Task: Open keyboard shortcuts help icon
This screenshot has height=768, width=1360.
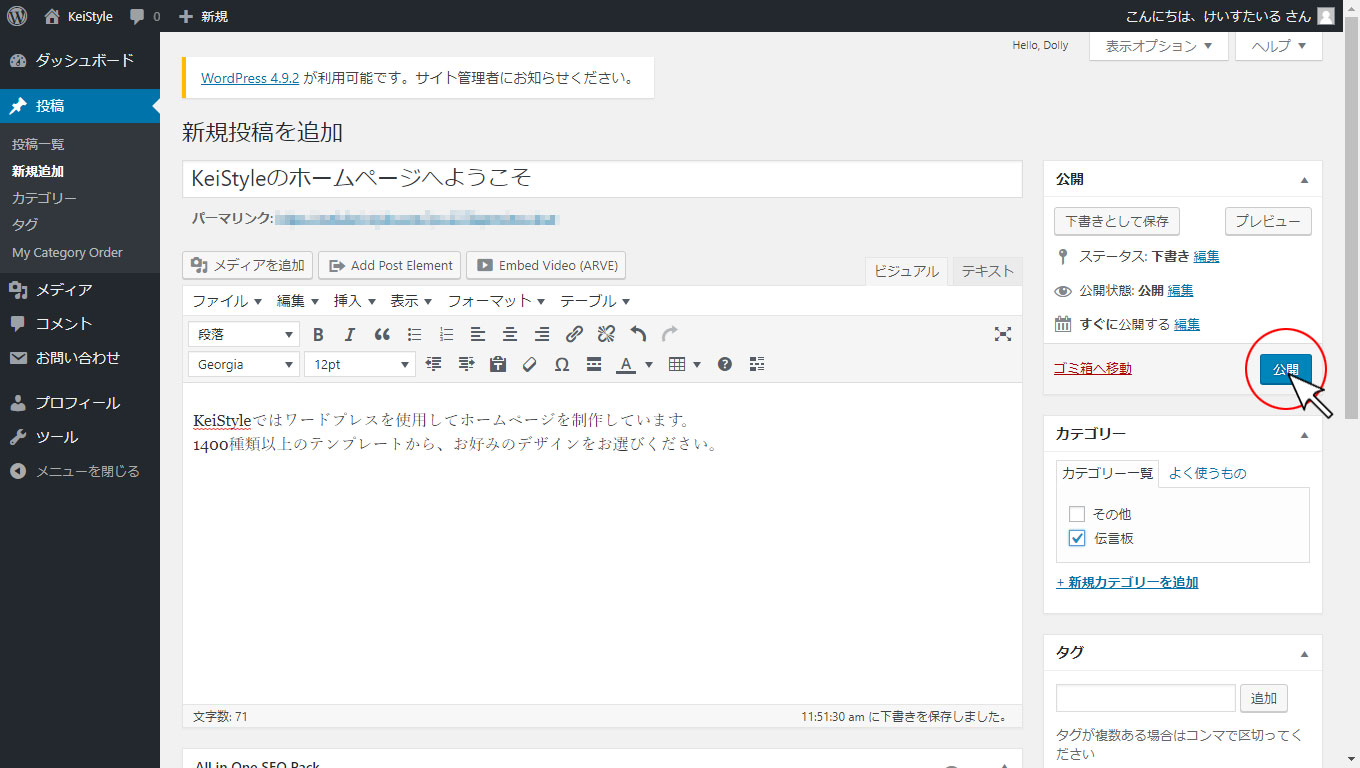Action: [x=725, y=364]
